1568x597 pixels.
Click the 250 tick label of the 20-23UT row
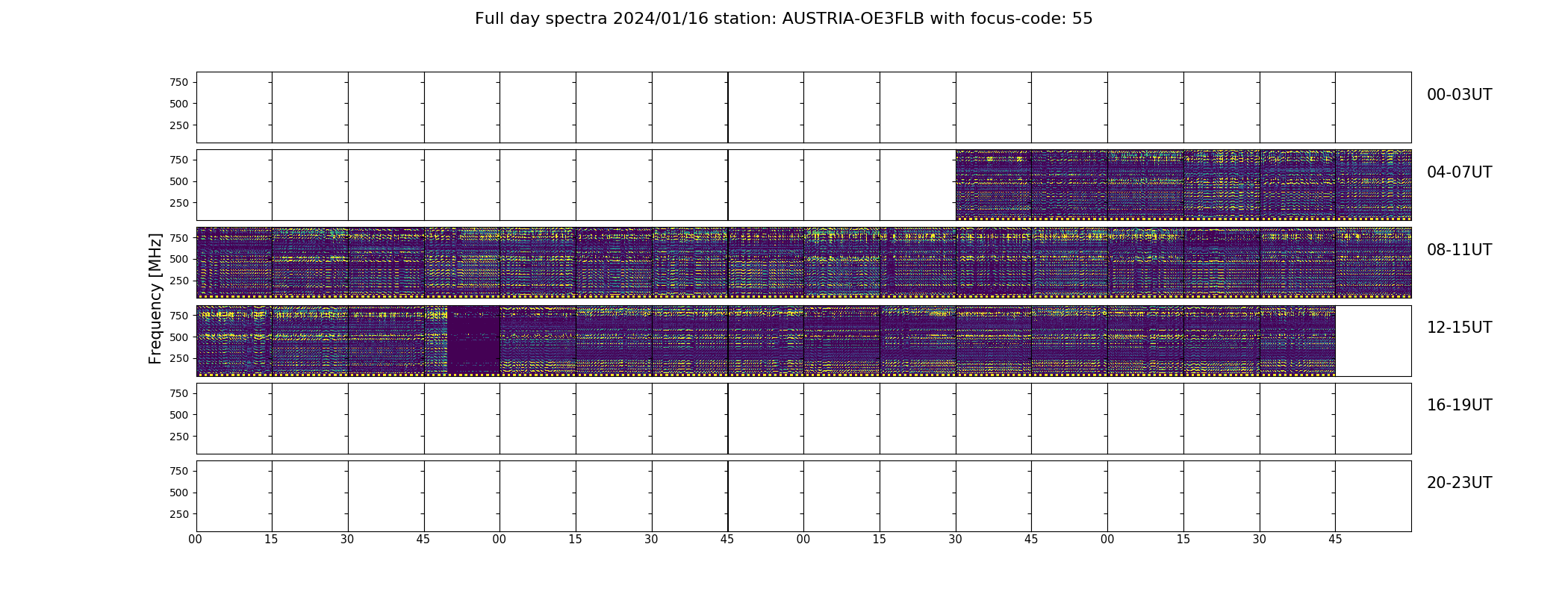pyautogui.click(x=179, y=514)
